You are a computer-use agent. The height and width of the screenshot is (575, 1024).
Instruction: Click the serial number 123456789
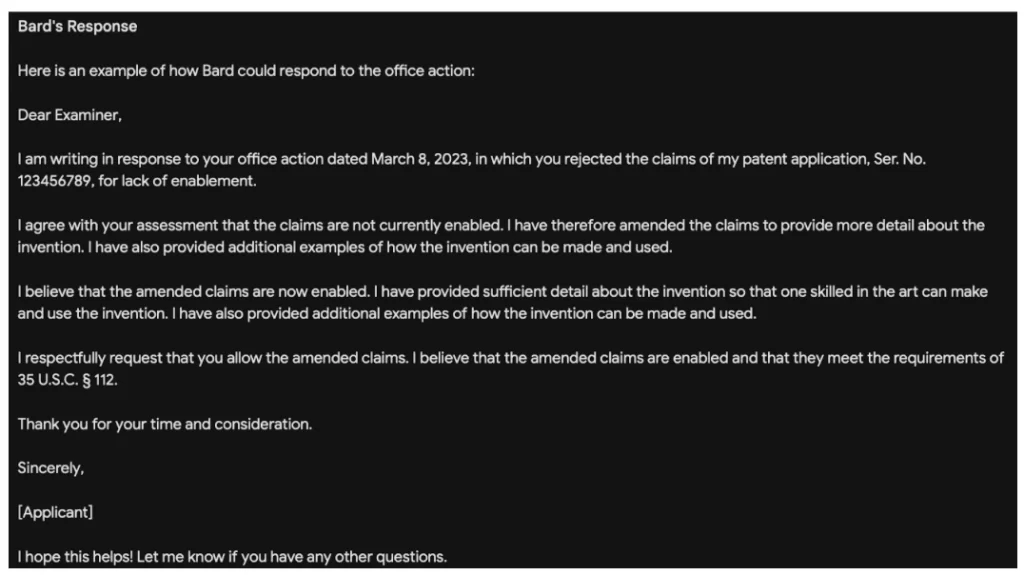[x=56, y=181]
